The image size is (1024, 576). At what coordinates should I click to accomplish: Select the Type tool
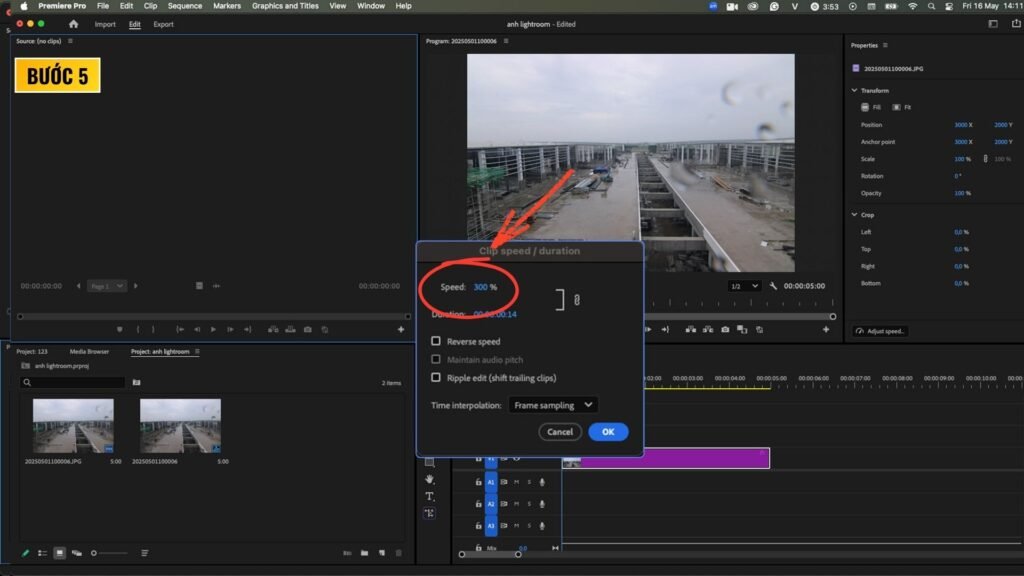coord(430,496)
